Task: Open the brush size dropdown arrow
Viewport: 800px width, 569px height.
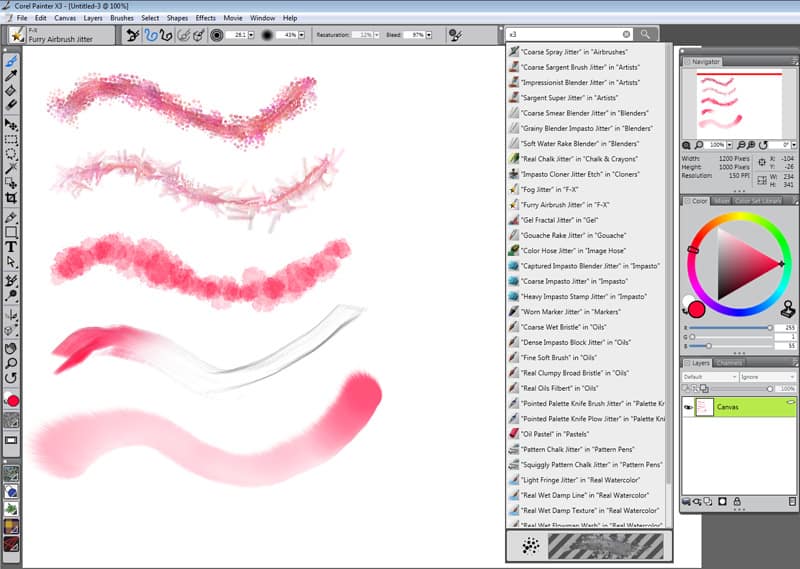Action: pos(251,35)
